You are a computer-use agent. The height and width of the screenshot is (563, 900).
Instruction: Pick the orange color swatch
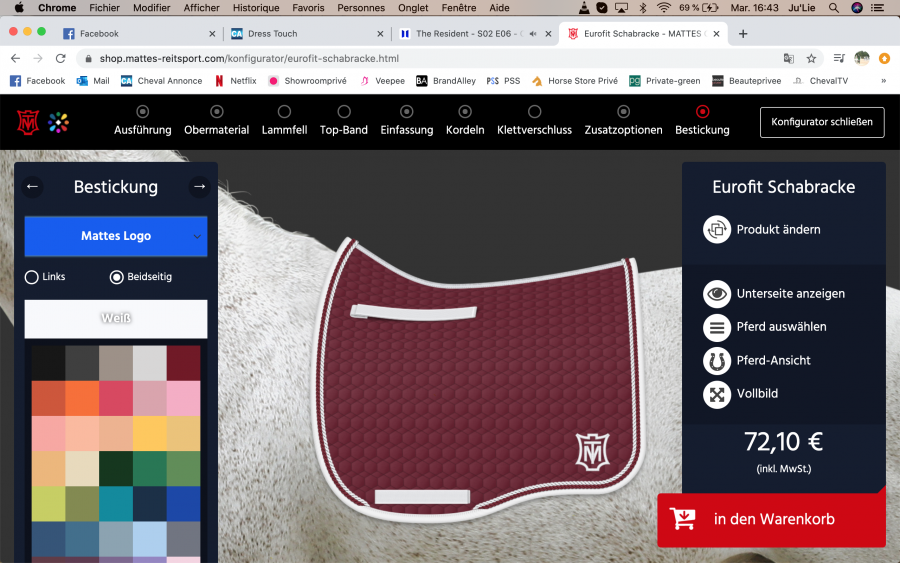[x=82, y=398]
